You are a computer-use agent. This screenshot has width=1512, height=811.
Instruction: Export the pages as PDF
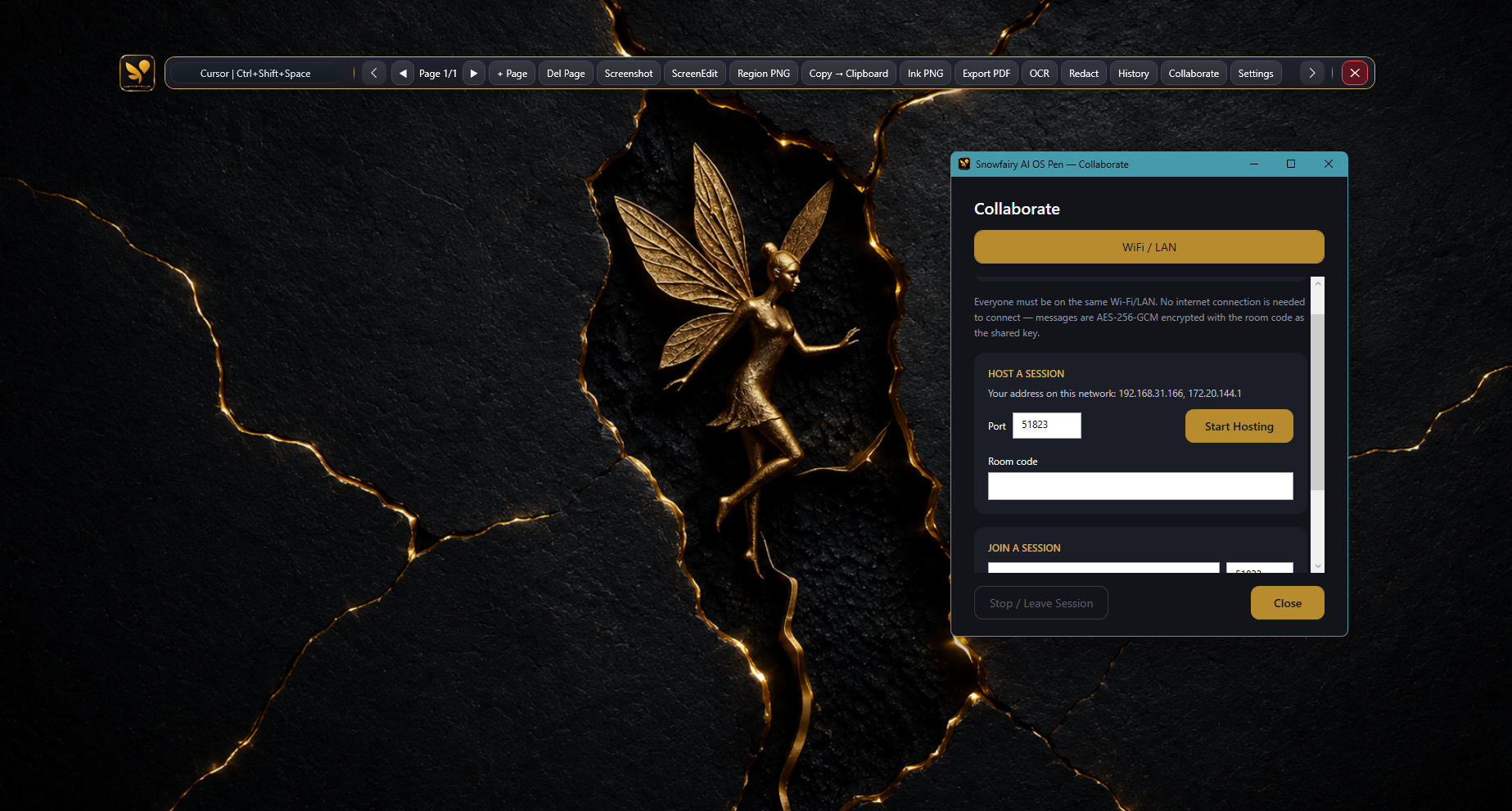[x=986, y=73]
